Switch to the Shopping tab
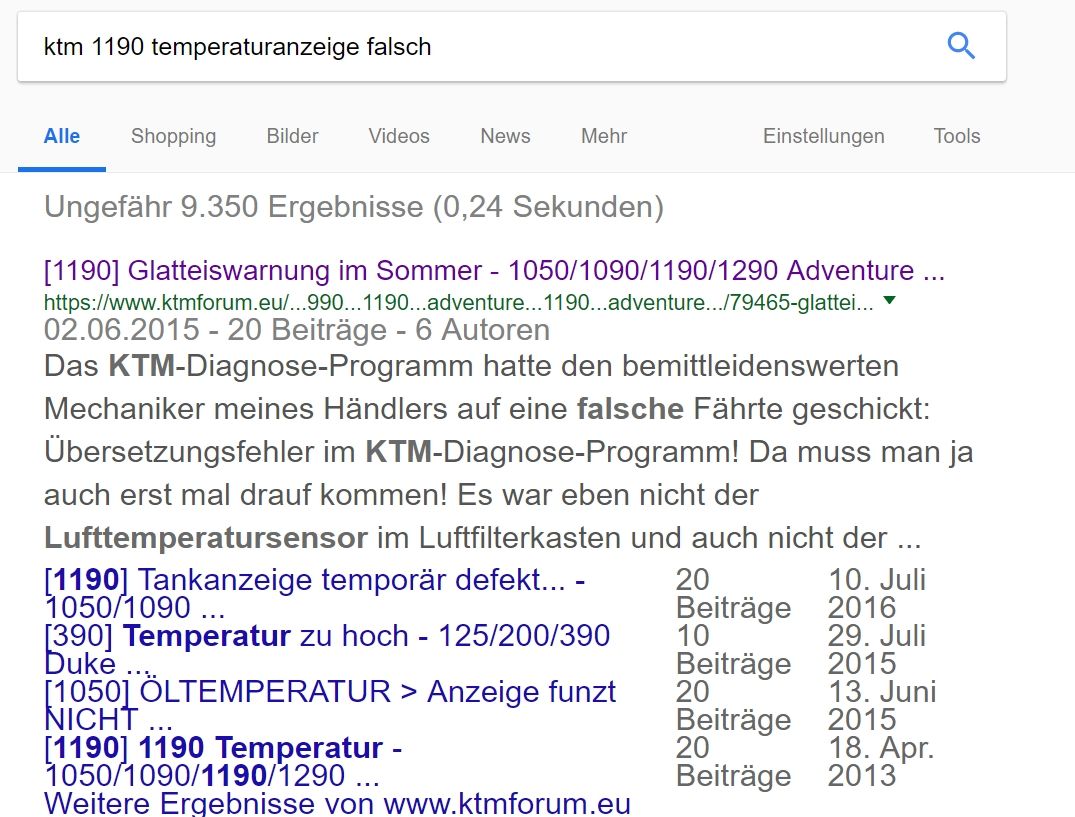The width and height of the screenshot is (1075, 817). [x=173, y=136]
